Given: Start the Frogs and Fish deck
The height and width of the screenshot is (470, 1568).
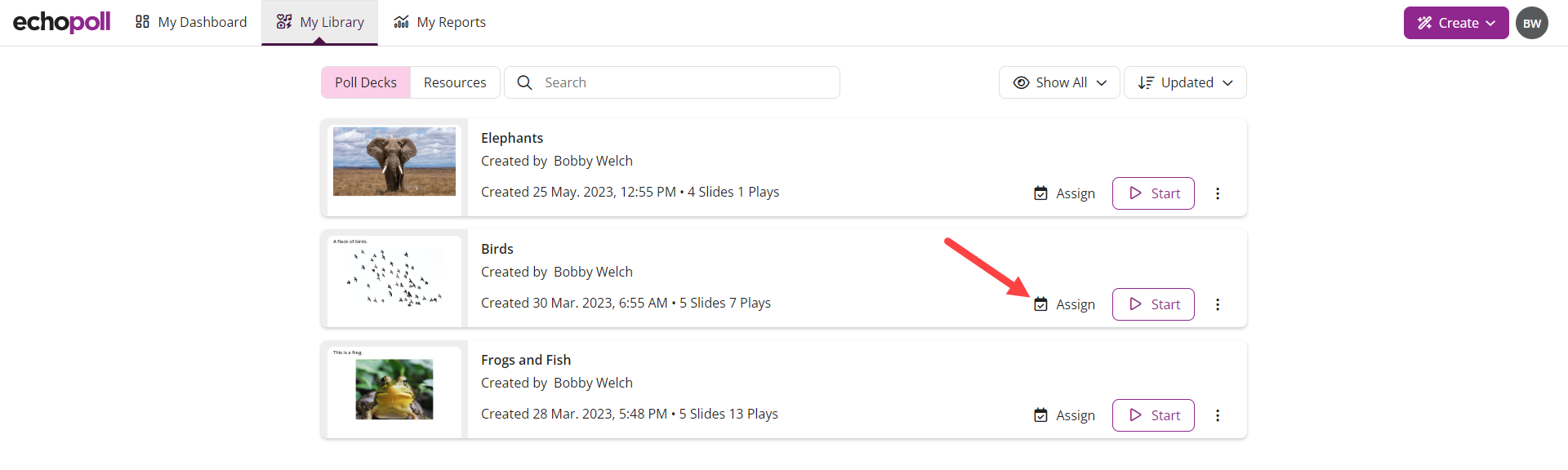Looking at the screenshot, I should coord(1153,415).
